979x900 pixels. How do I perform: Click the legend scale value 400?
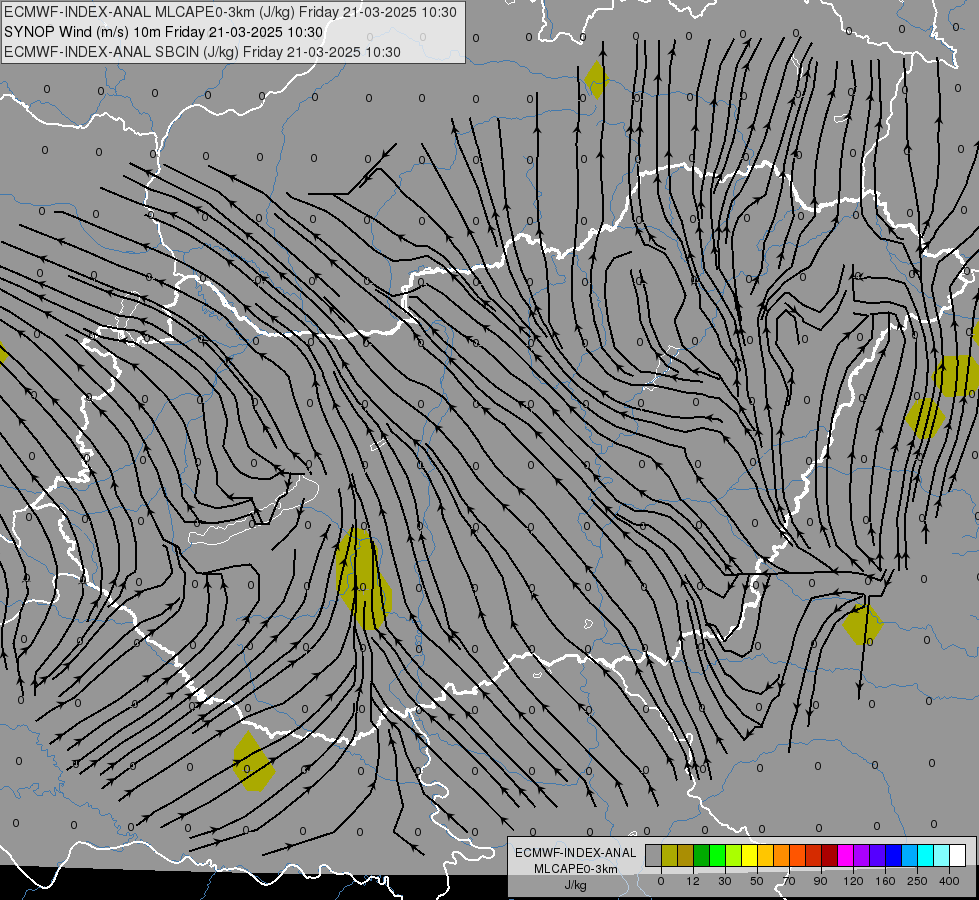949,881
